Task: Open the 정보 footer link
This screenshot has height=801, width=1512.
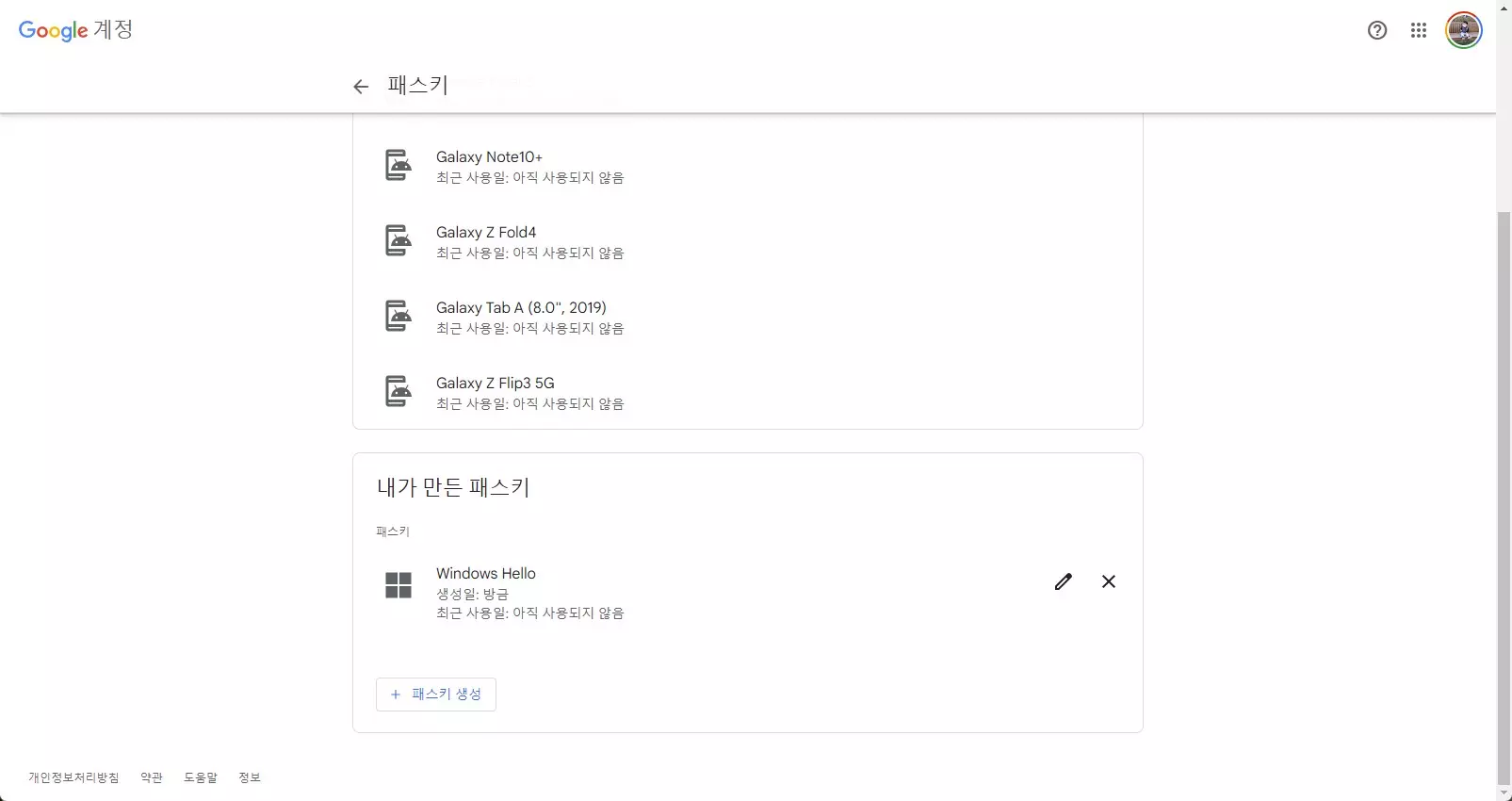Action: coord(249,777)
